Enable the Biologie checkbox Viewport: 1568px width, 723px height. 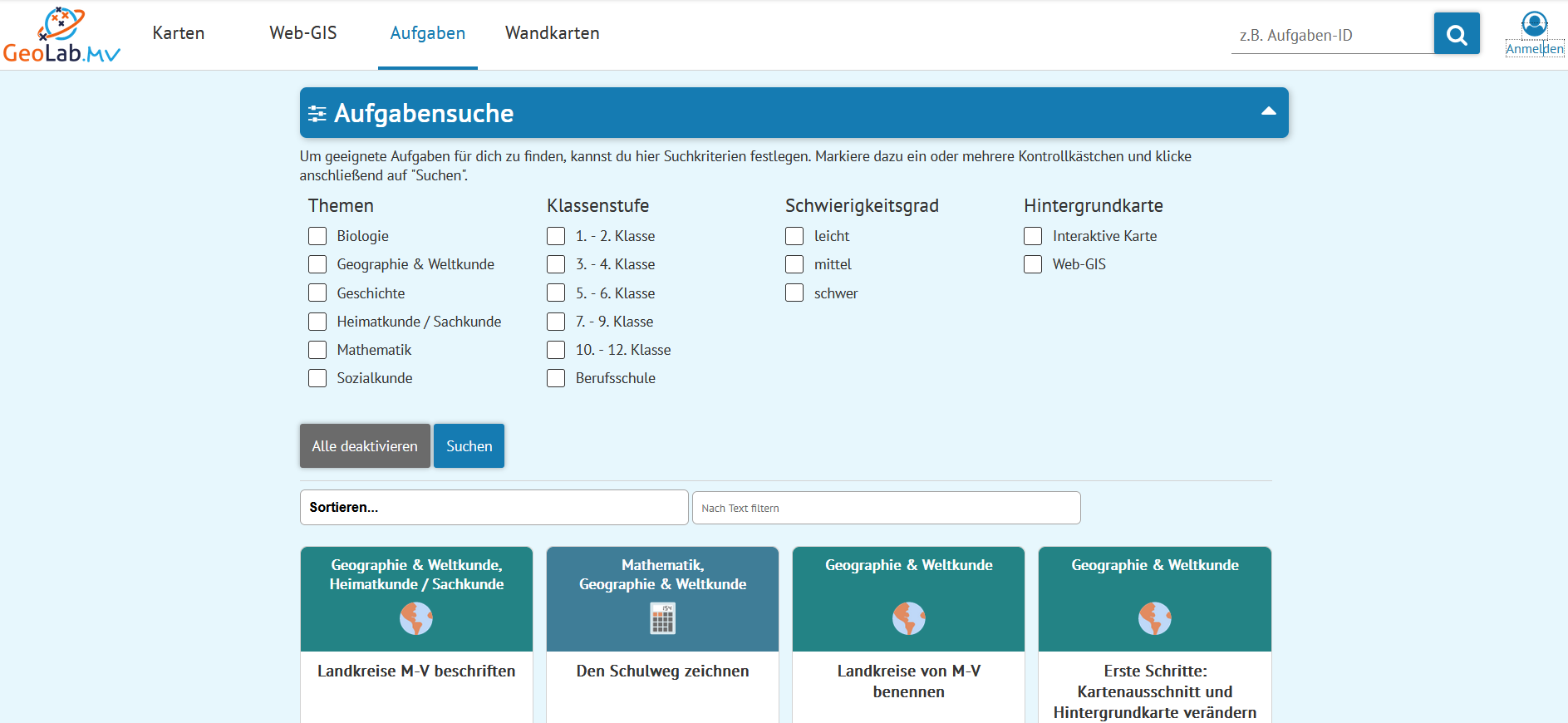coord(317,236)
